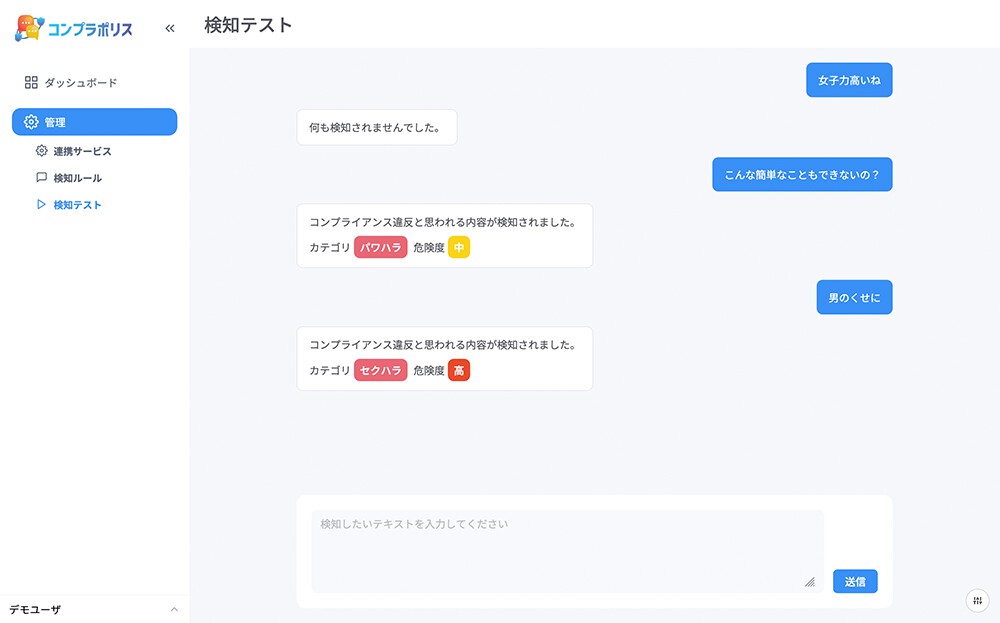Click the settings icon next to 連携サービス
The width and height of the screenshot is (1000, 623).
(x=41, y=150)
